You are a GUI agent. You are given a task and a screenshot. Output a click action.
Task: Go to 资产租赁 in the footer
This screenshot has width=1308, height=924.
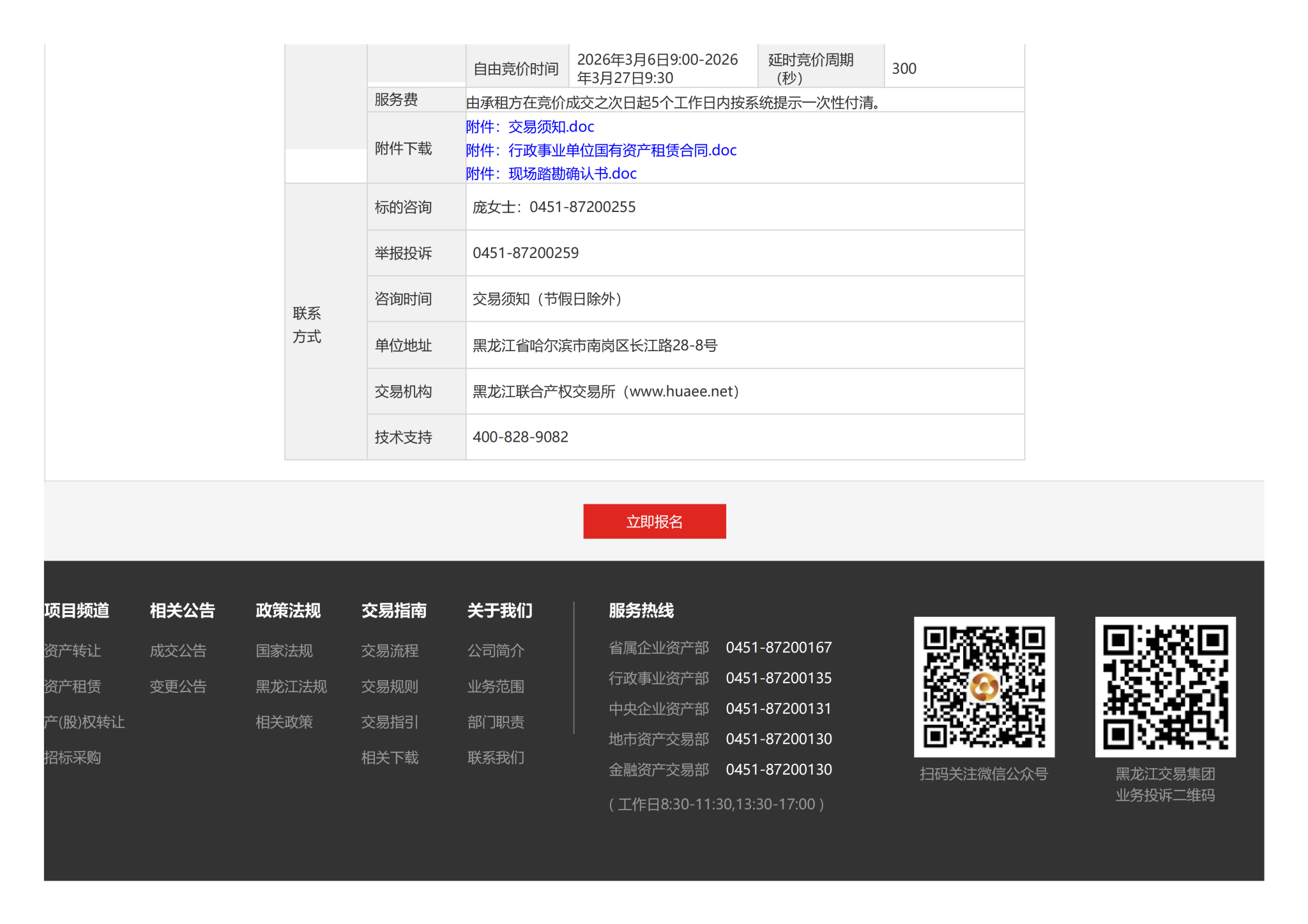pyautogui.click(x=72, y=686)
